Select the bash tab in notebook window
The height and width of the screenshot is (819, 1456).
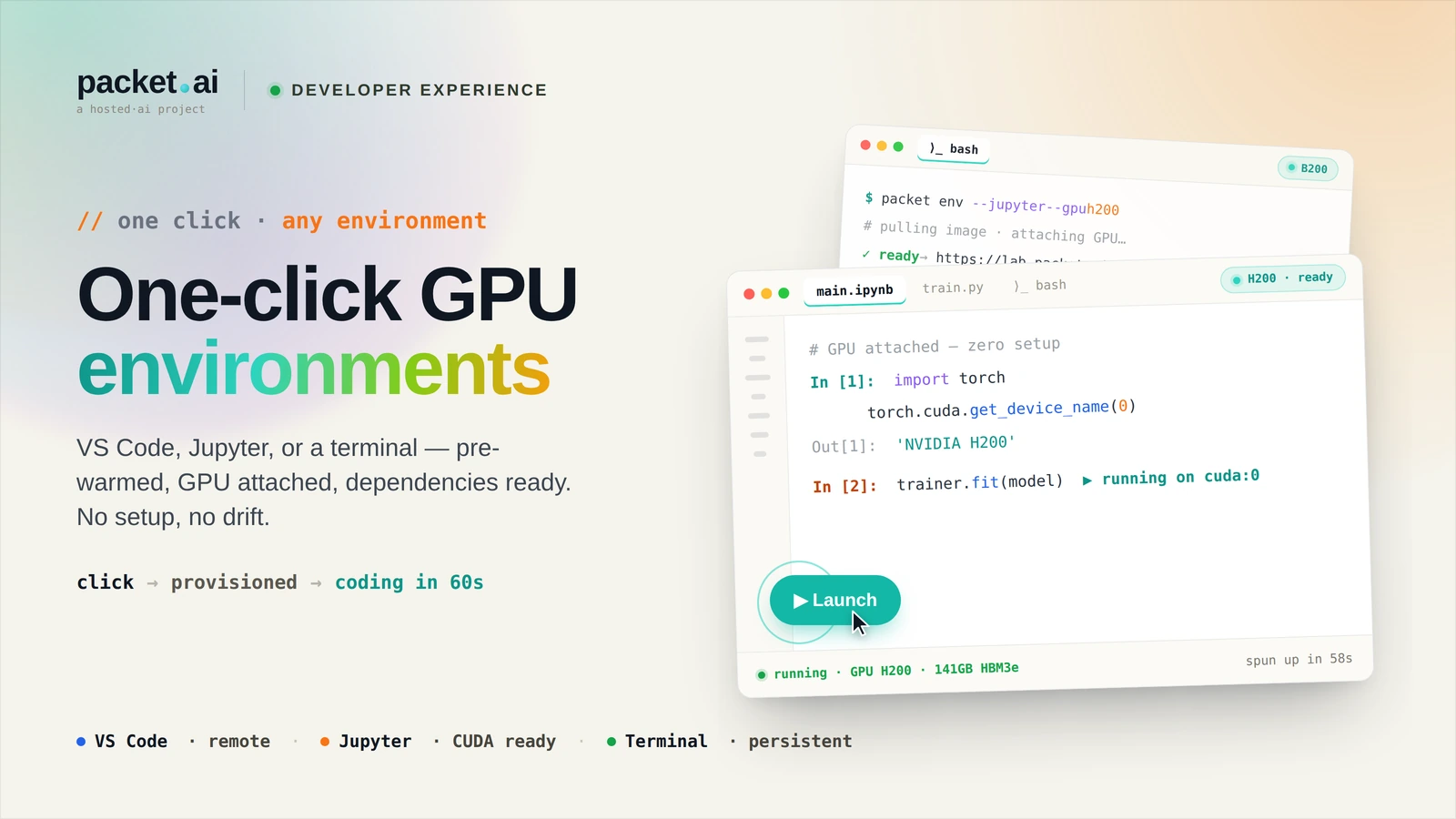click(x=1040, y=285)
